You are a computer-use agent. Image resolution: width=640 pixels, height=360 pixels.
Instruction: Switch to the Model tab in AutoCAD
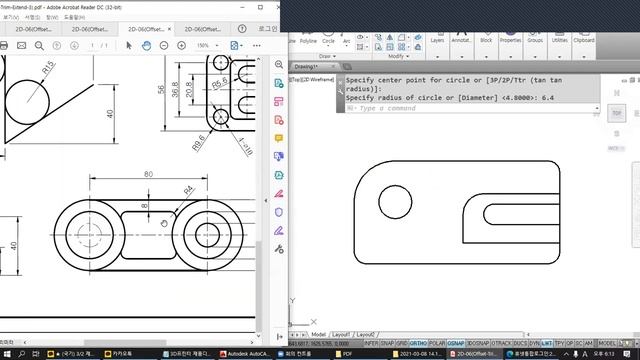[x=318, y=334]
